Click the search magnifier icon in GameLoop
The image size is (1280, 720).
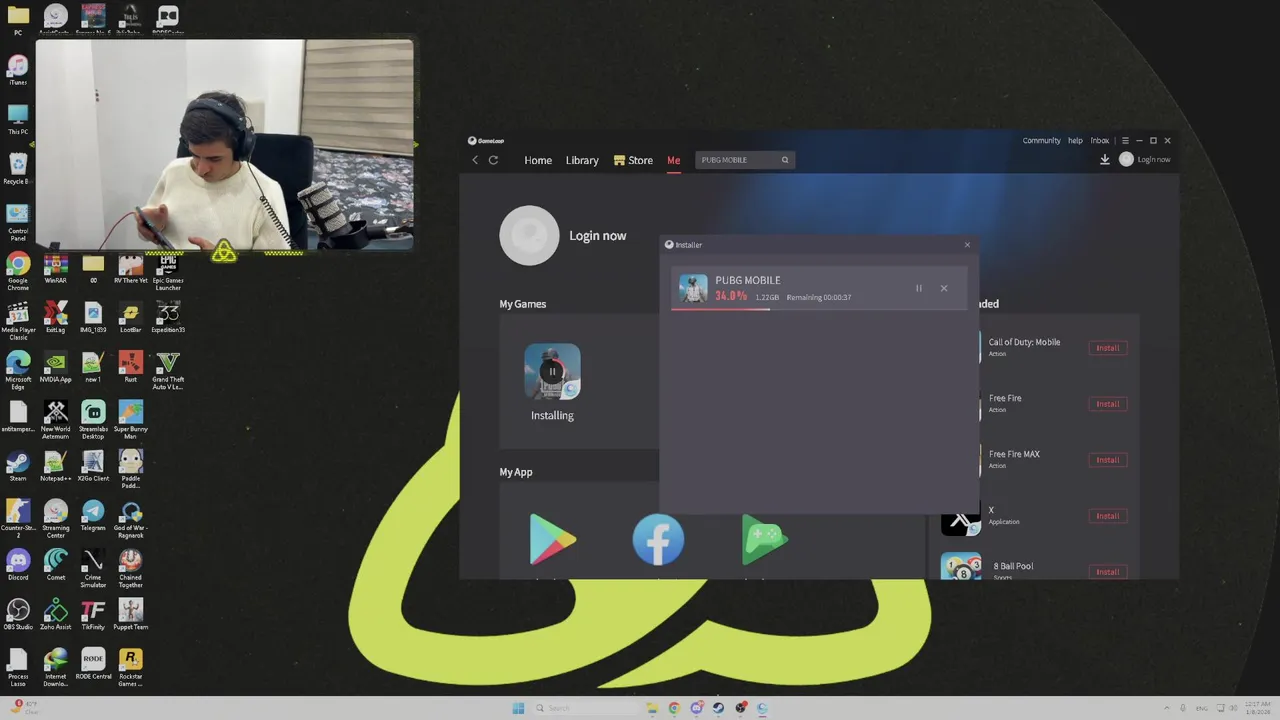tap(785, 160)
